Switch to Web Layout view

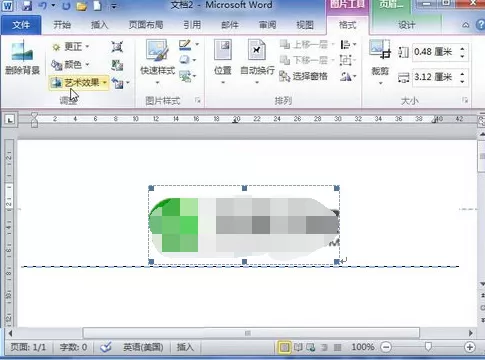click(x=311, y=347)
